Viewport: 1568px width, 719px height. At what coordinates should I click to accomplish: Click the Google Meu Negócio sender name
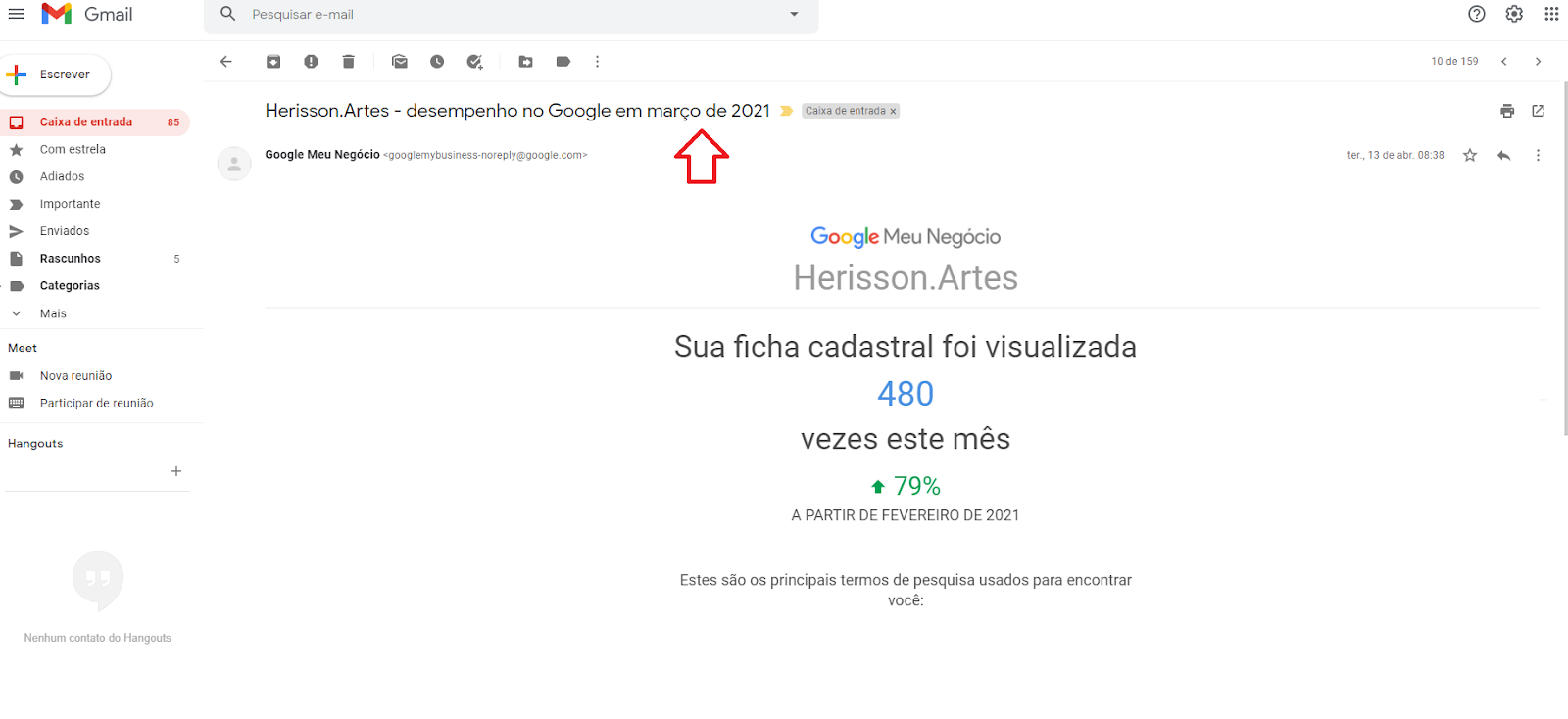point(322,155)
